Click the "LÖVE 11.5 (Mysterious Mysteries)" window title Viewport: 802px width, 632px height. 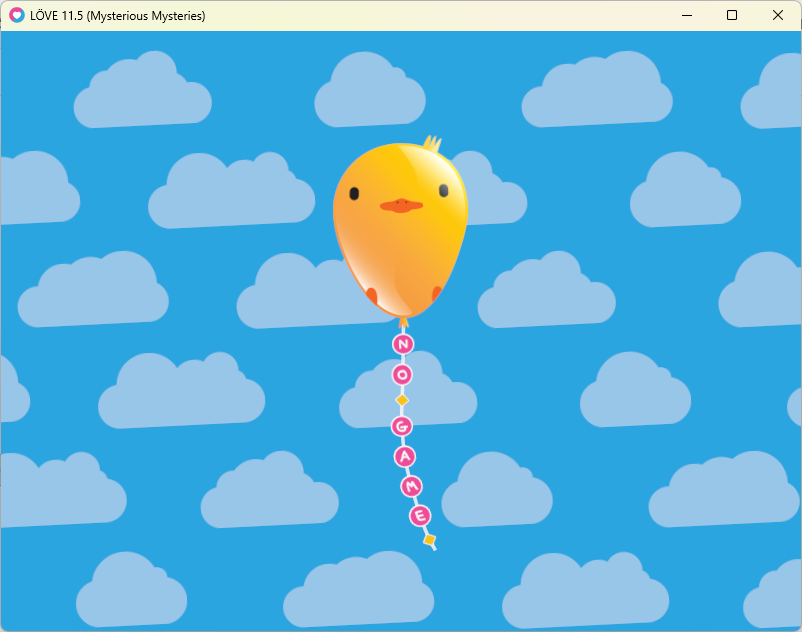(118, 15)
